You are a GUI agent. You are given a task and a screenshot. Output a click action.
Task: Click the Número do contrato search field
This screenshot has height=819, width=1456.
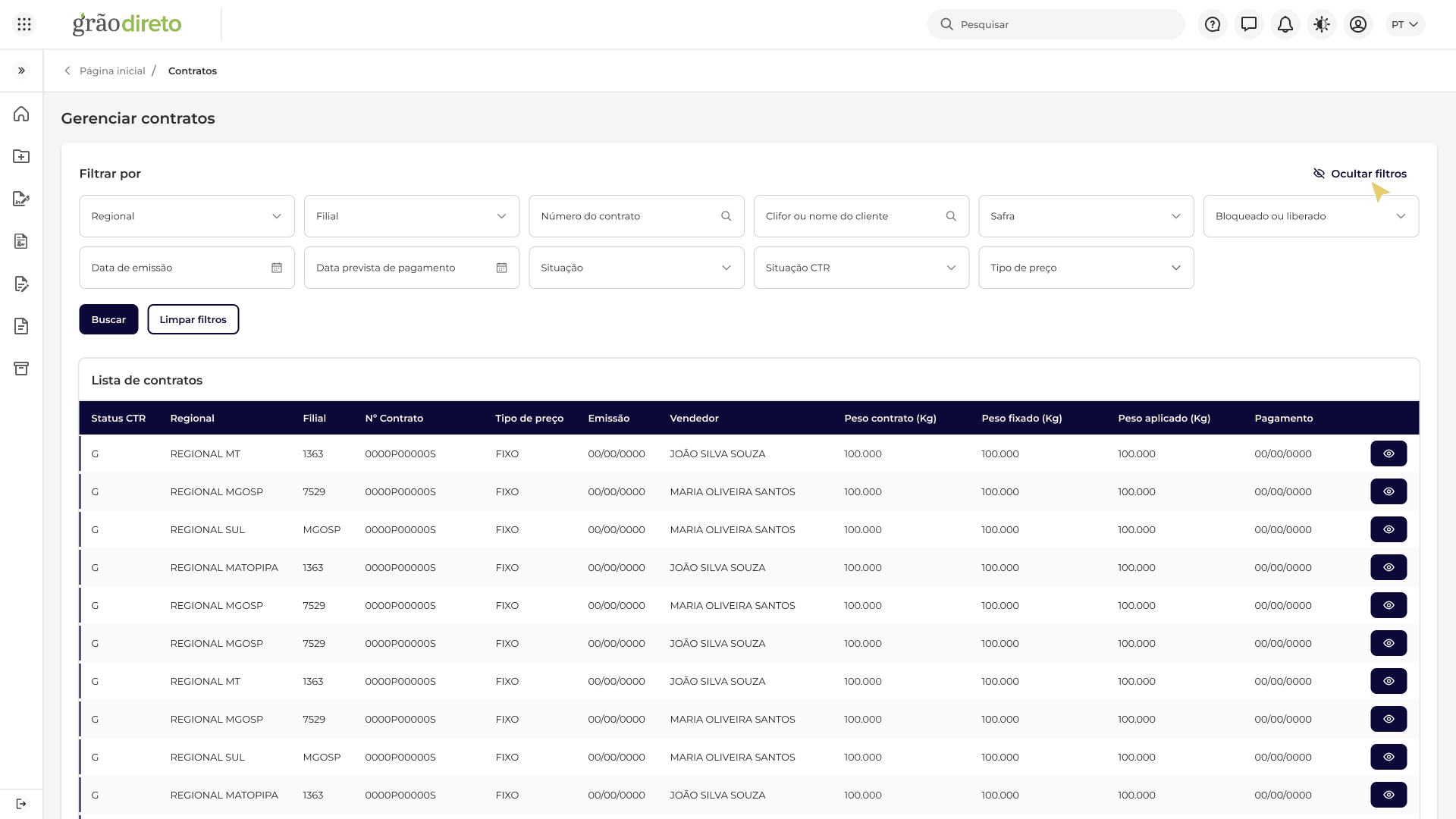click(x=636, y=216)
